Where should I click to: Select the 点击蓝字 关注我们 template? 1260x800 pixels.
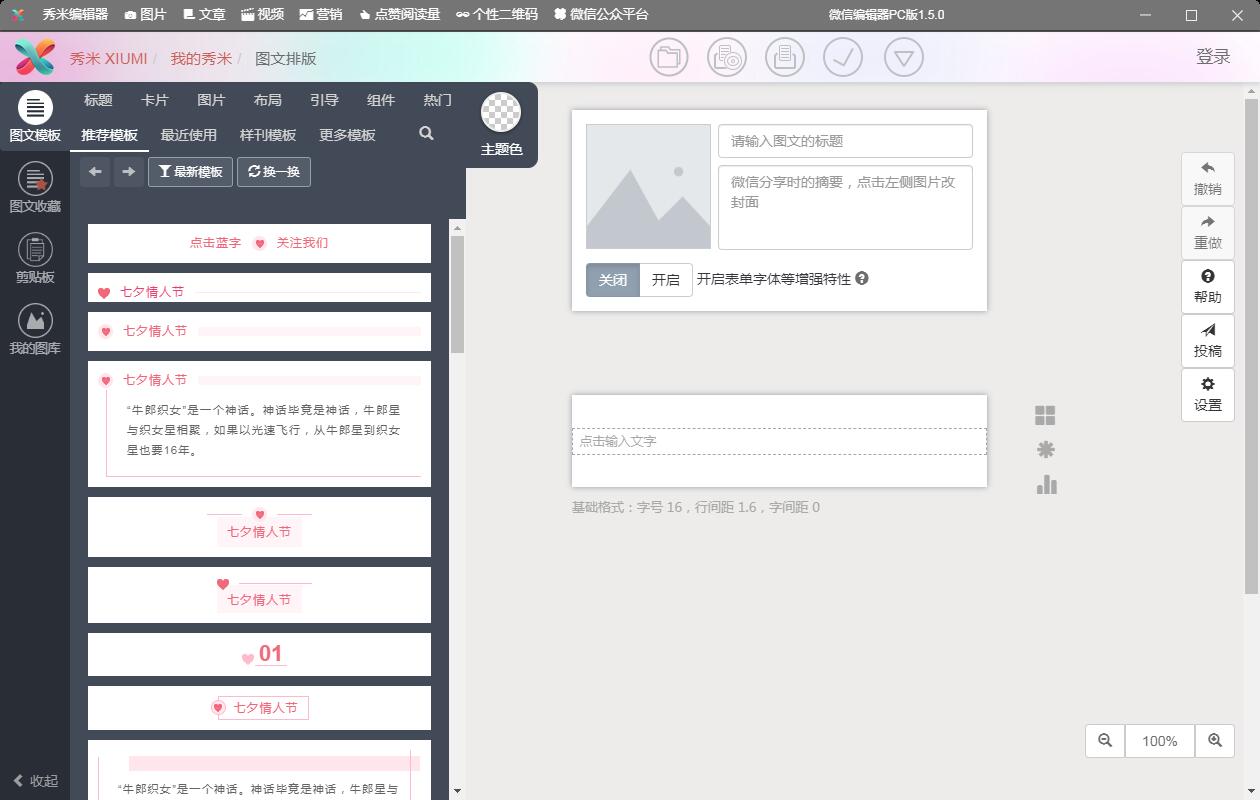(x=259, y=243)
